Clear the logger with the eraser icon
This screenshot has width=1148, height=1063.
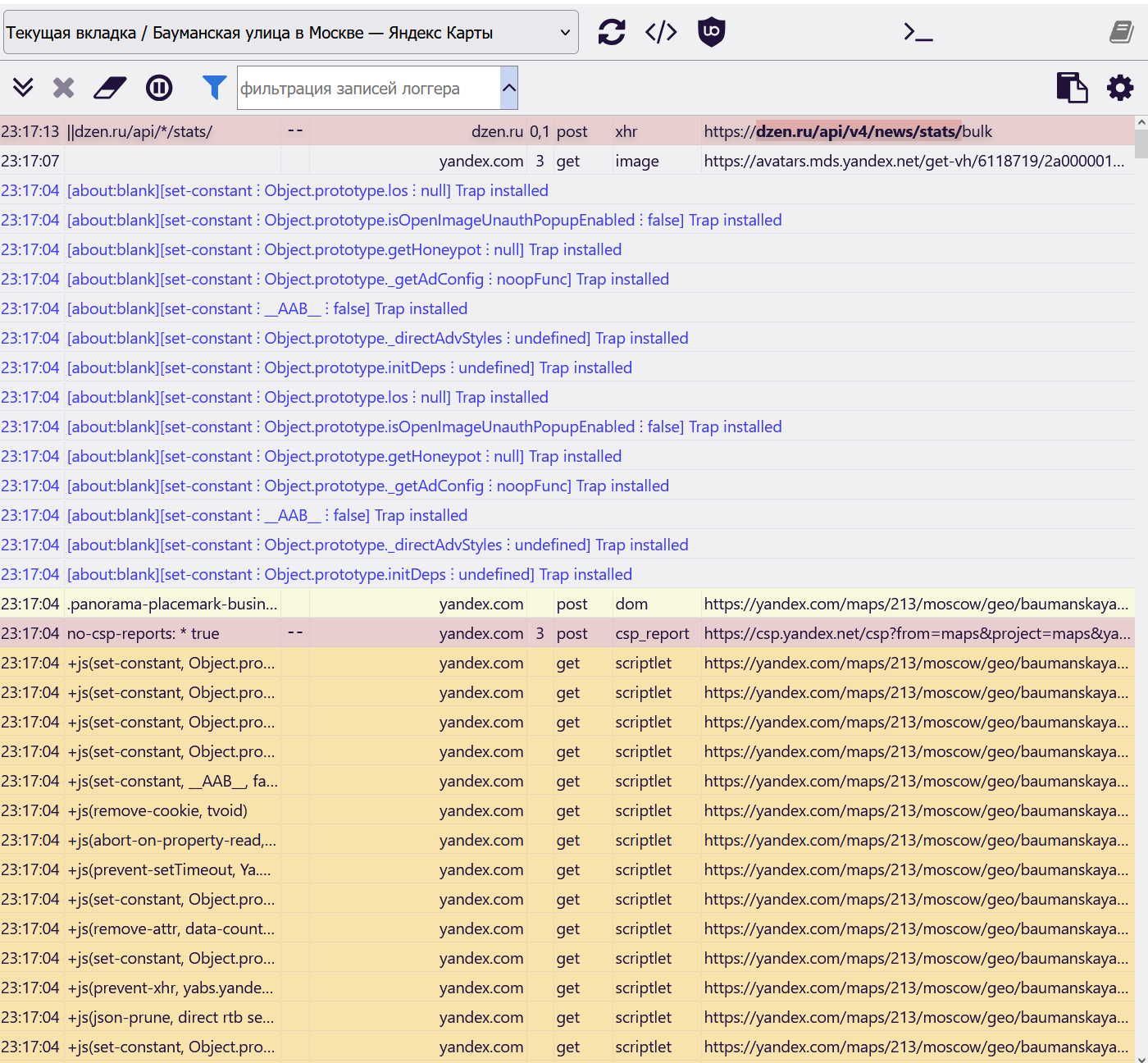(x=110, y=87)
